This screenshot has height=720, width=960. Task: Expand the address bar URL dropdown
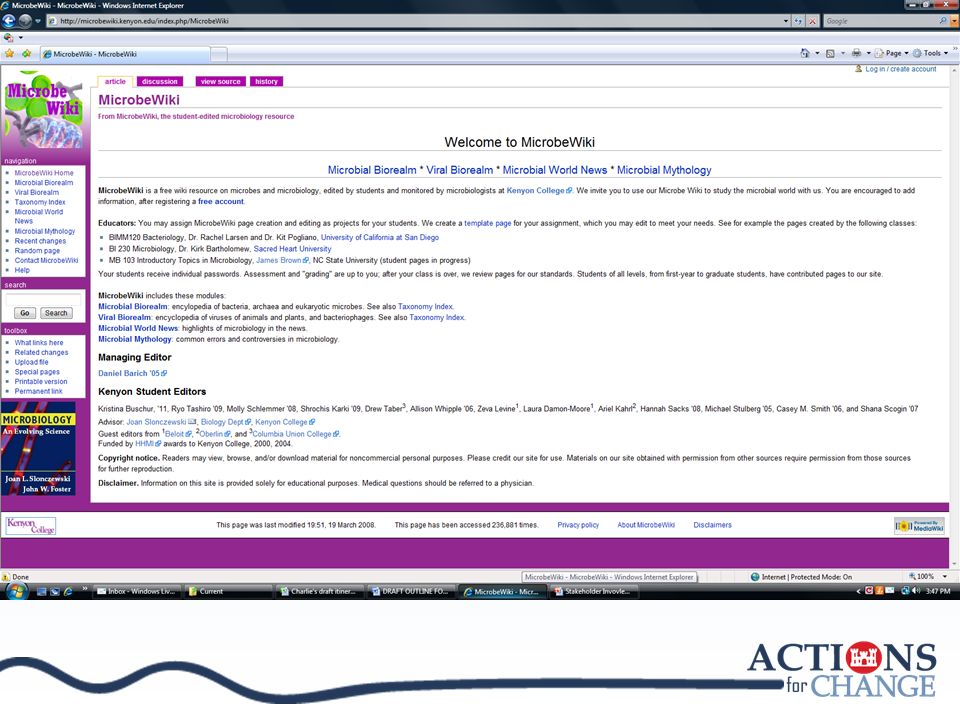(x=786, y=21)
